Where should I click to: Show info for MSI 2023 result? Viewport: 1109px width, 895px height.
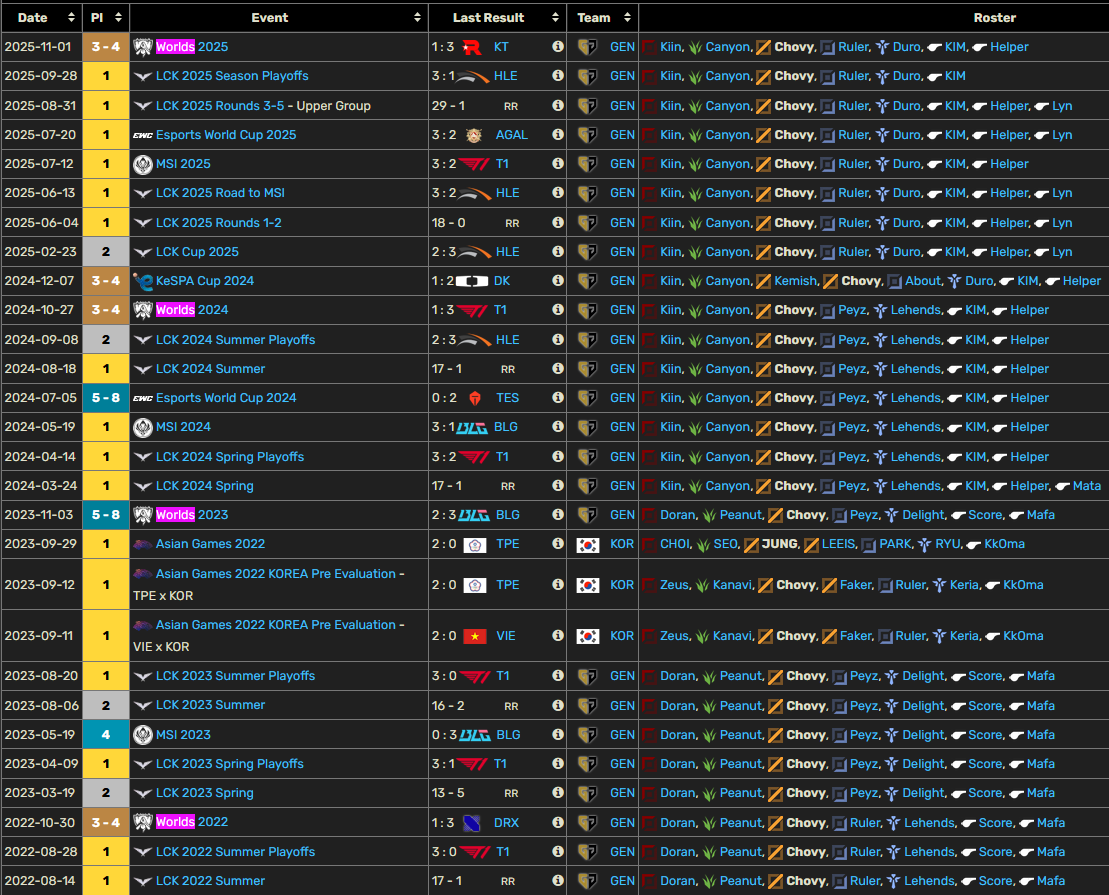(x=558, y=735)
